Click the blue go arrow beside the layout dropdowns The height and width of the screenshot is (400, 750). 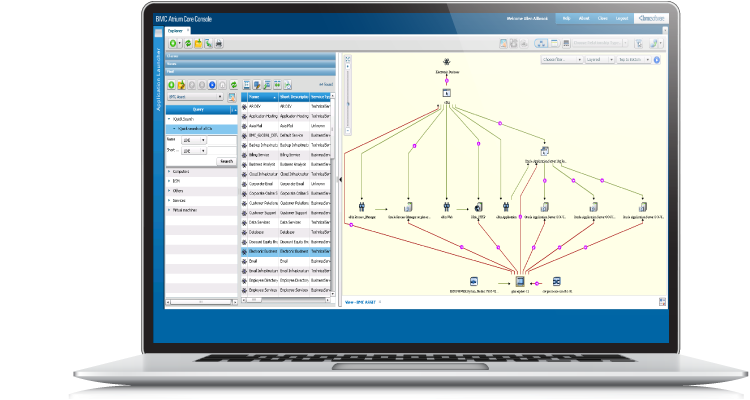coord(657,60)
